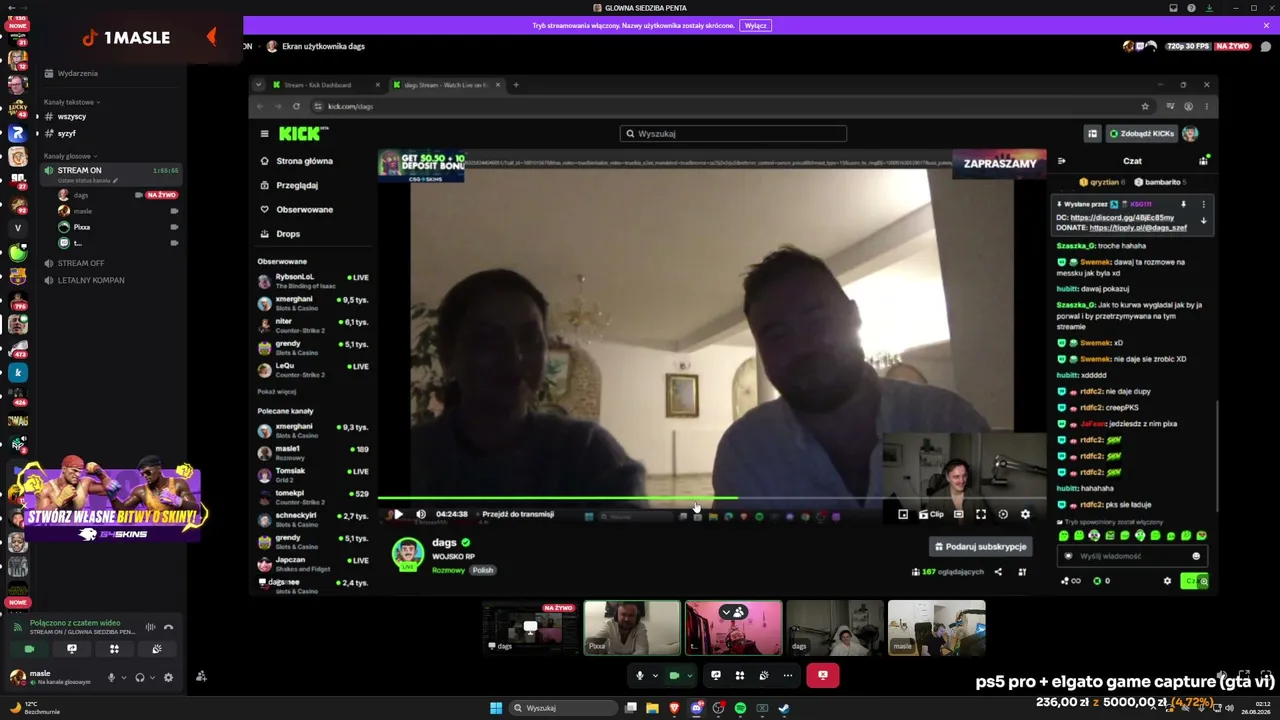Open a new tab in the shared browser
The width and height of the screenshot is (1280, 720).
coord(516,85)
